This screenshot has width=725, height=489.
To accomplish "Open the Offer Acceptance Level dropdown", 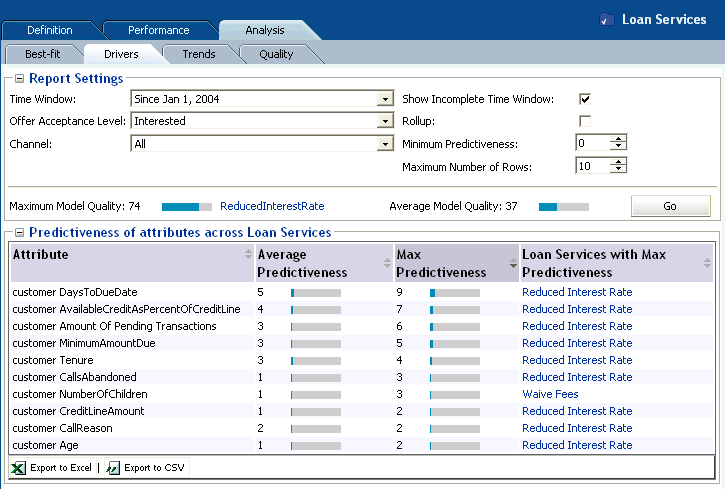I will [385, 121].
